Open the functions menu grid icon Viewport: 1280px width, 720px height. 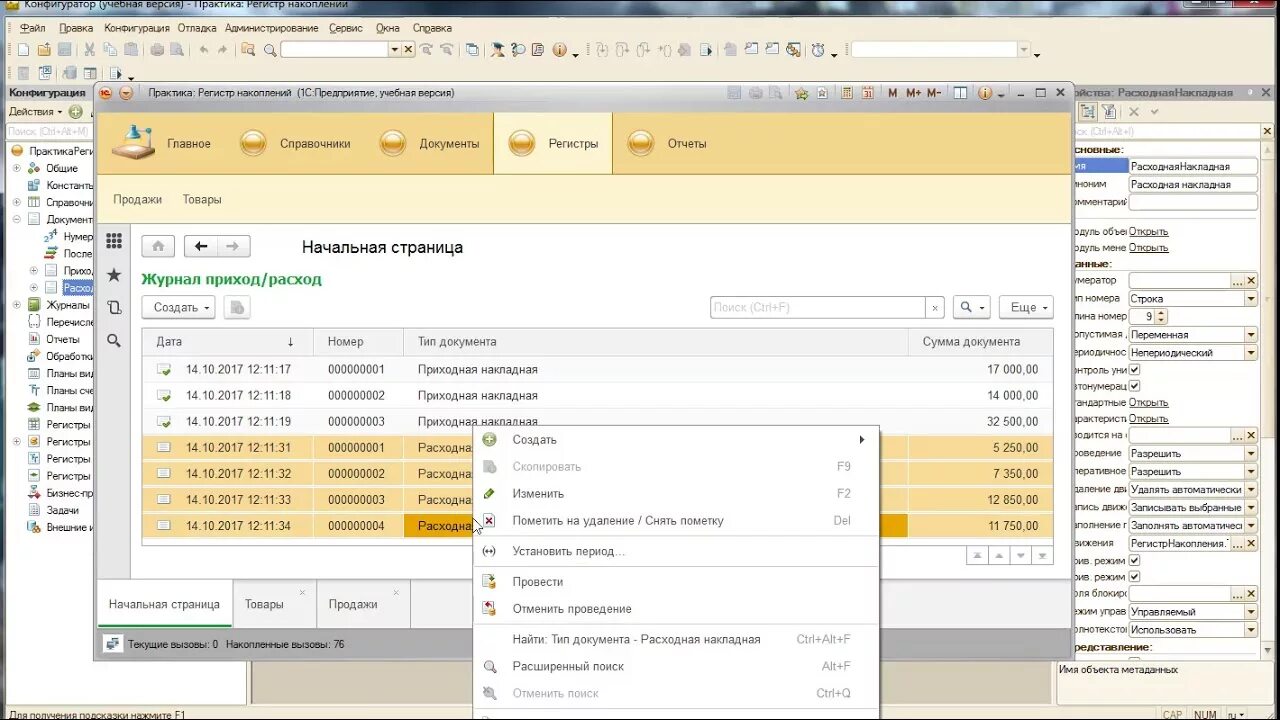pyautogui.click(x=114, y=241)
